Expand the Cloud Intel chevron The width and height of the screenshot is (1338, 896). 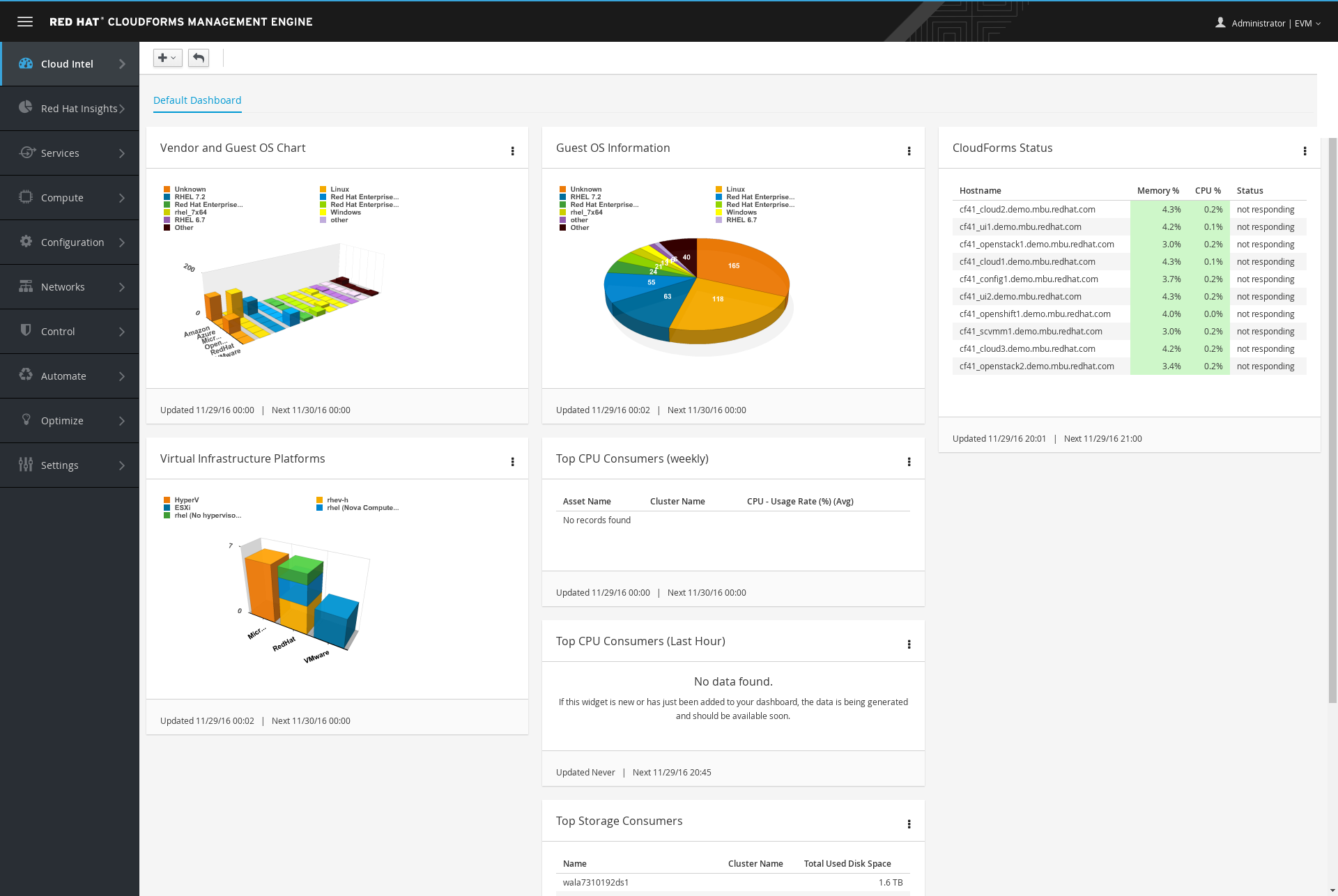click(122, 64)
